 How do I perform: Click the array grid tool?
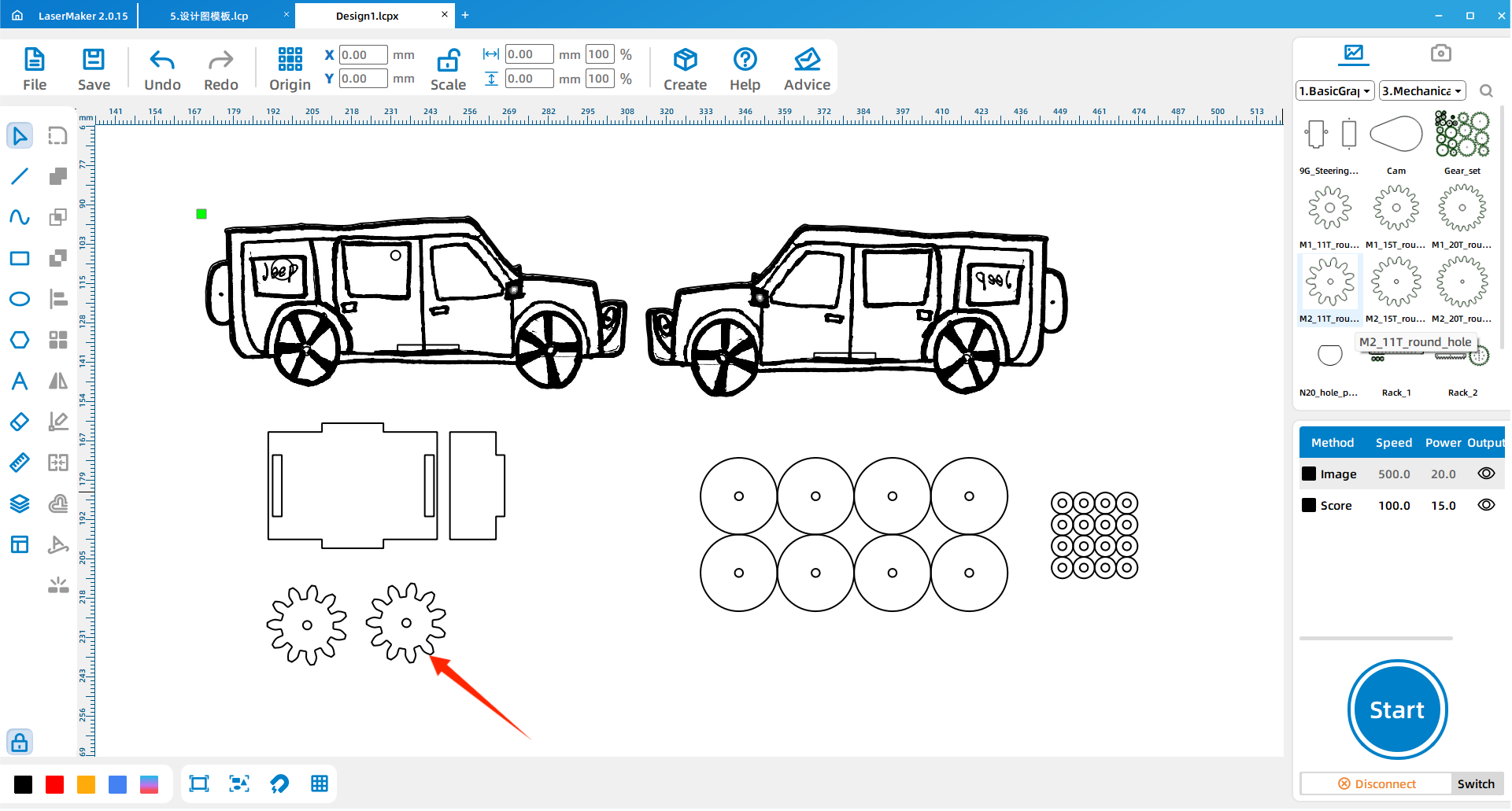pos(58,340)
